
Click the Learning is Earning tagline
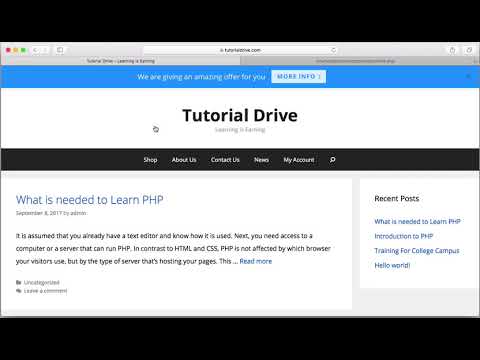coord(240,129)
